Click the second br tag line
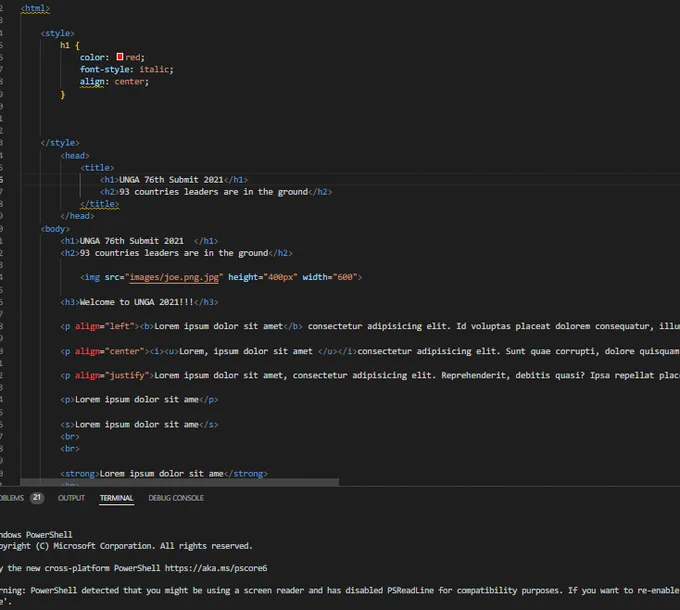This screenshot has height=610, width=680. pyautogui.click(x=70, y=449)
